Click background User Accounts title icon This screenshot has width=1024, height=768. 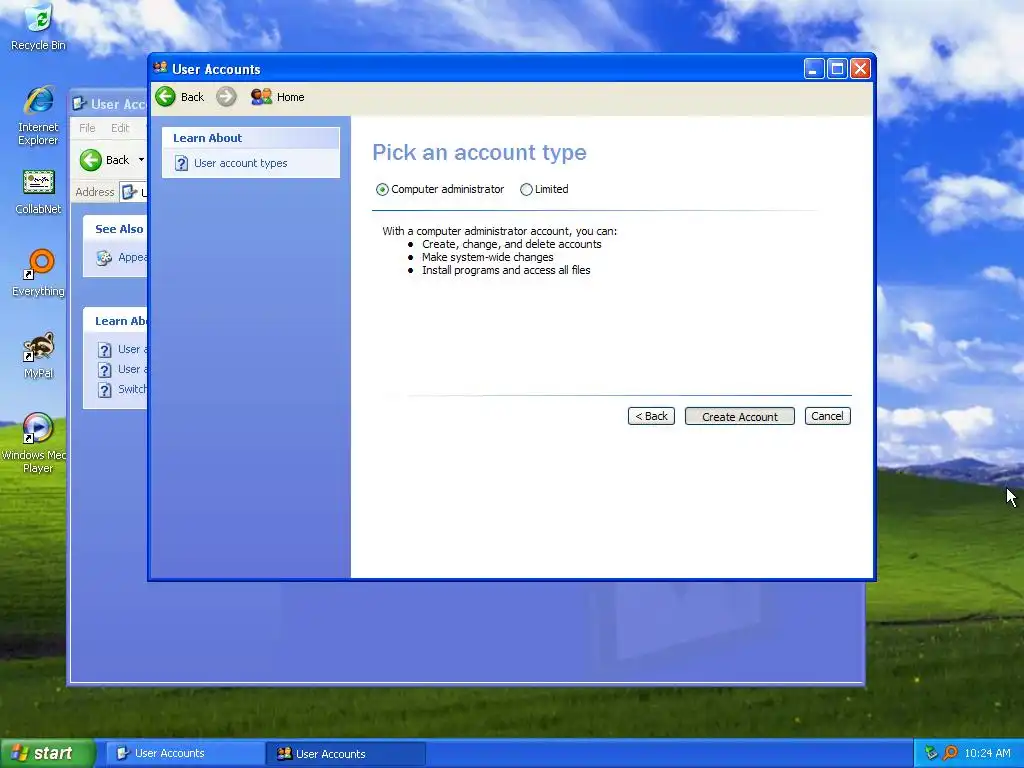tap(79, 104)
